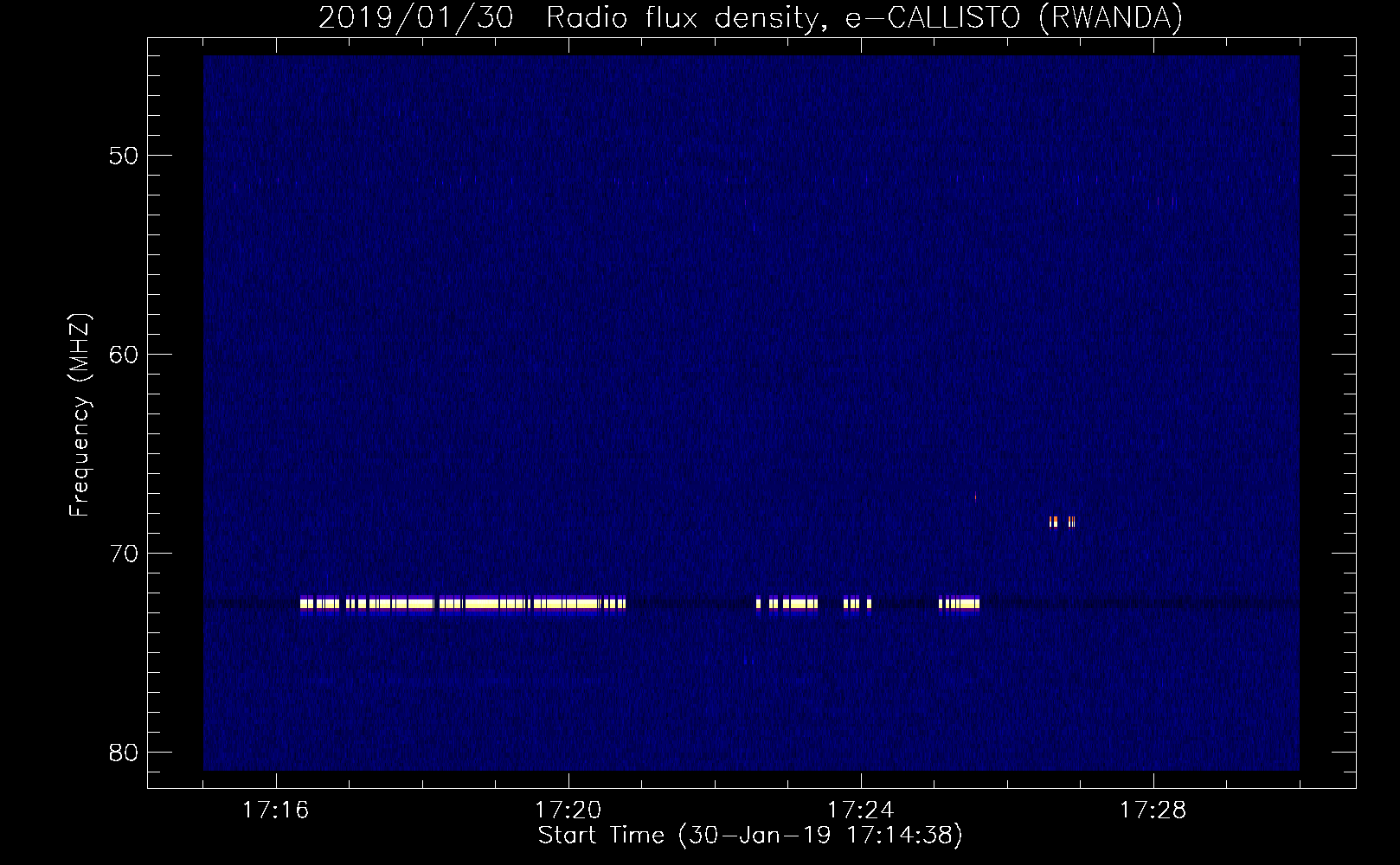Screen dimensions: 1400x865
Task: Click the 80 frequency tick label
Action: (125, 753)
